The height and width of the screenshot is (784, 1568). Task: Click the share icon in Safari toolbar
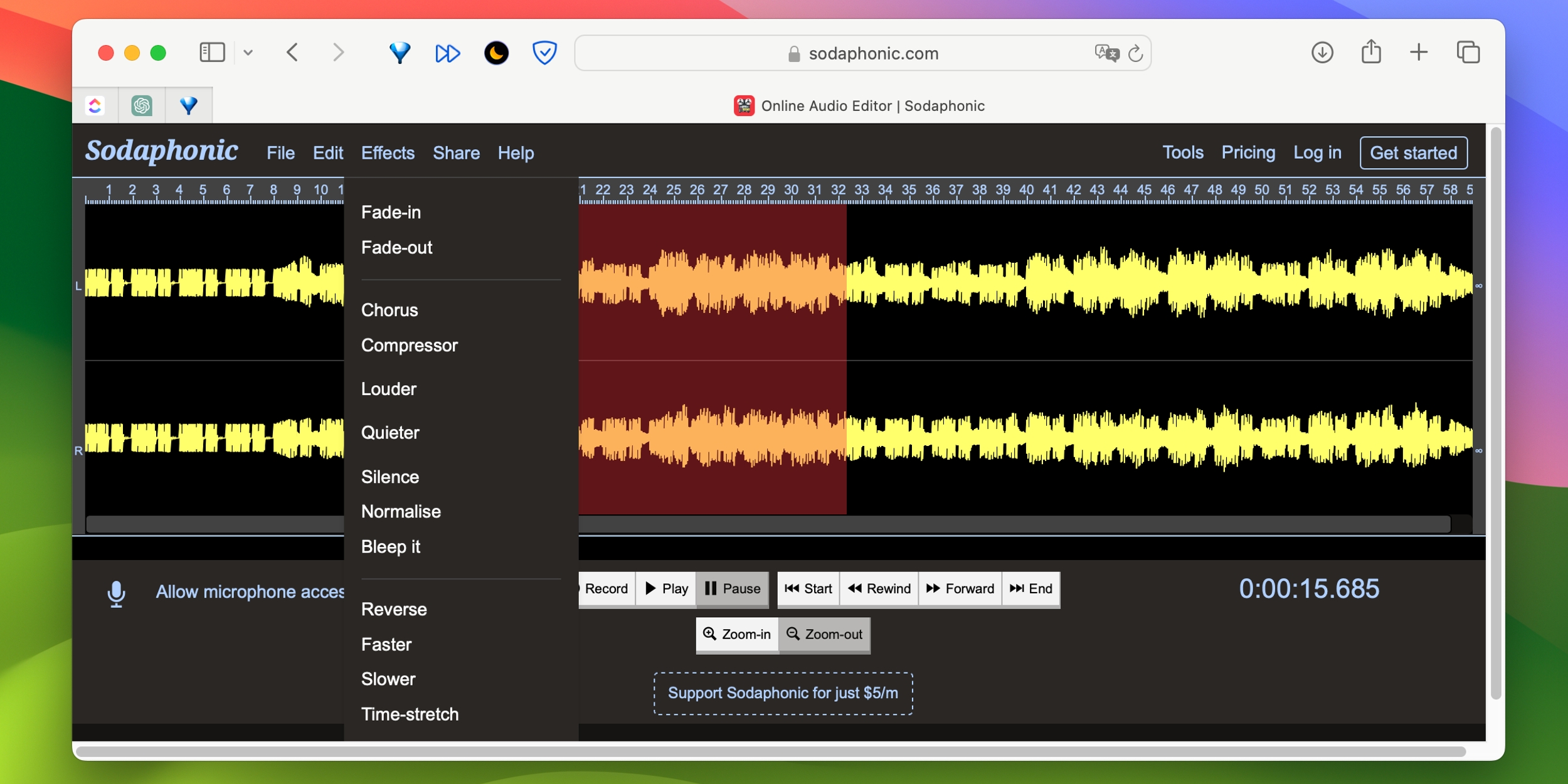pos(1371,52)
